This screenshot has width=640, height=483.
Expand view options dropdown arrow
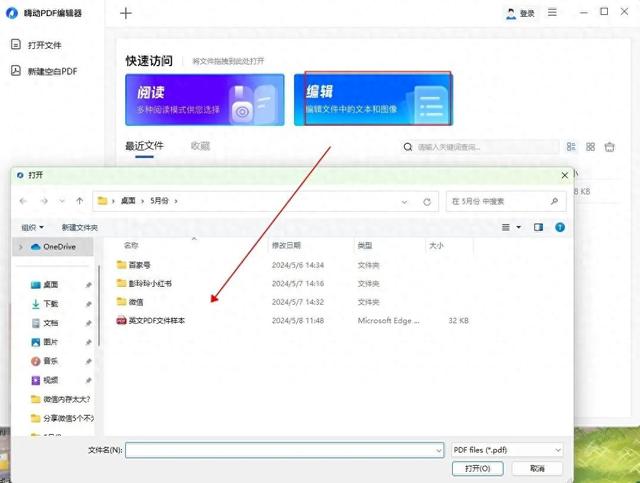pyautogui.click(x=519, y=227)
